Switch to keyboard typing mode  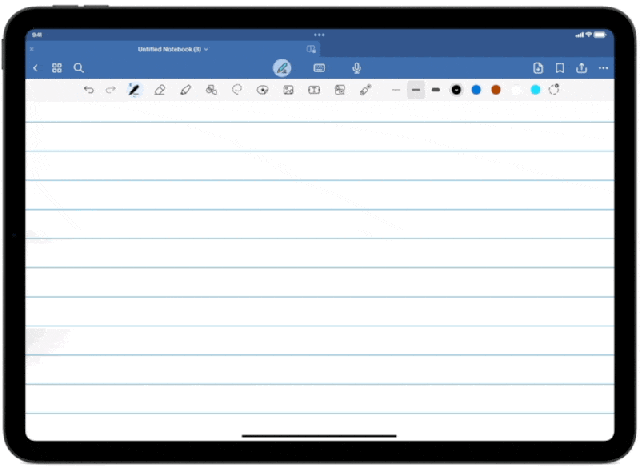(x=319, y=68)
